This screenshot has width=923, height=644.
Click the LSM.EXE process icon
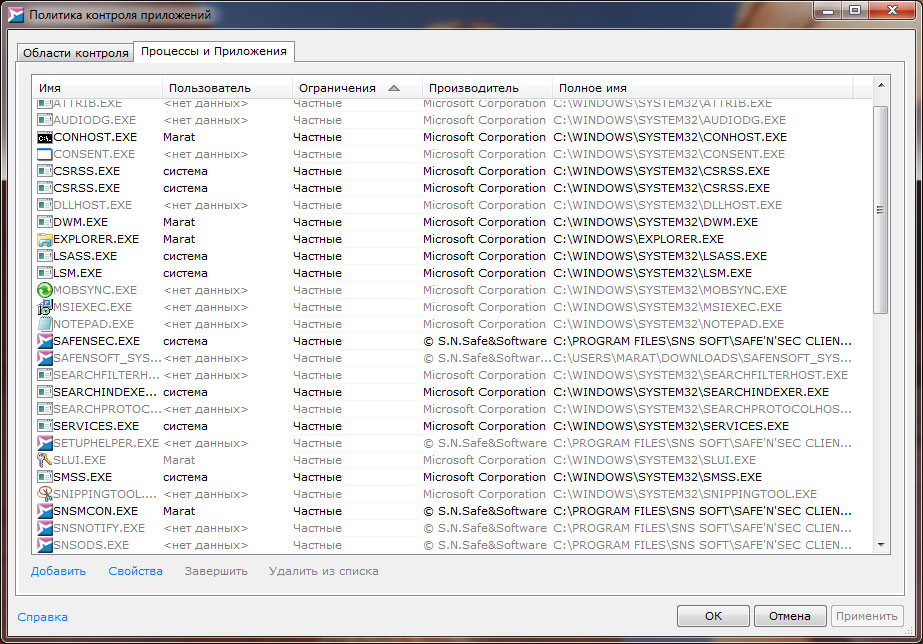tap(45, 274)
